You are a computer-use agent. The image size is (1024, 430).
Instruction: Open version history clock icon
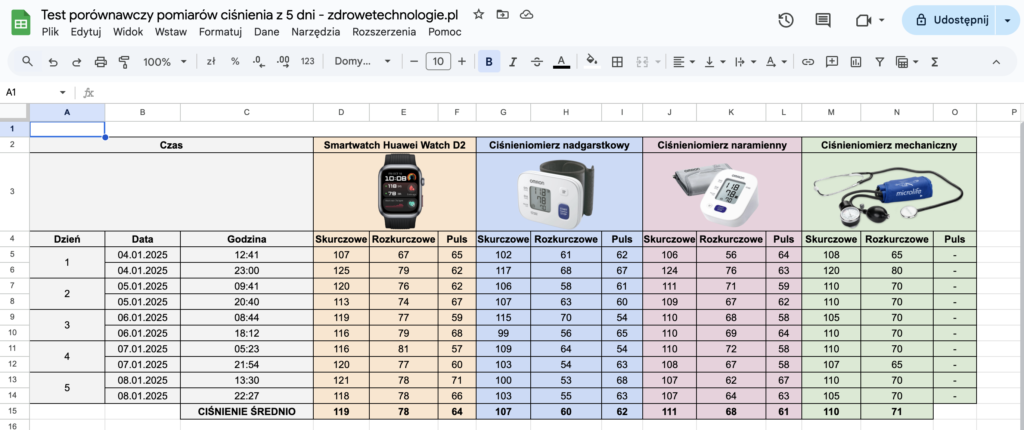pos(786,21)
